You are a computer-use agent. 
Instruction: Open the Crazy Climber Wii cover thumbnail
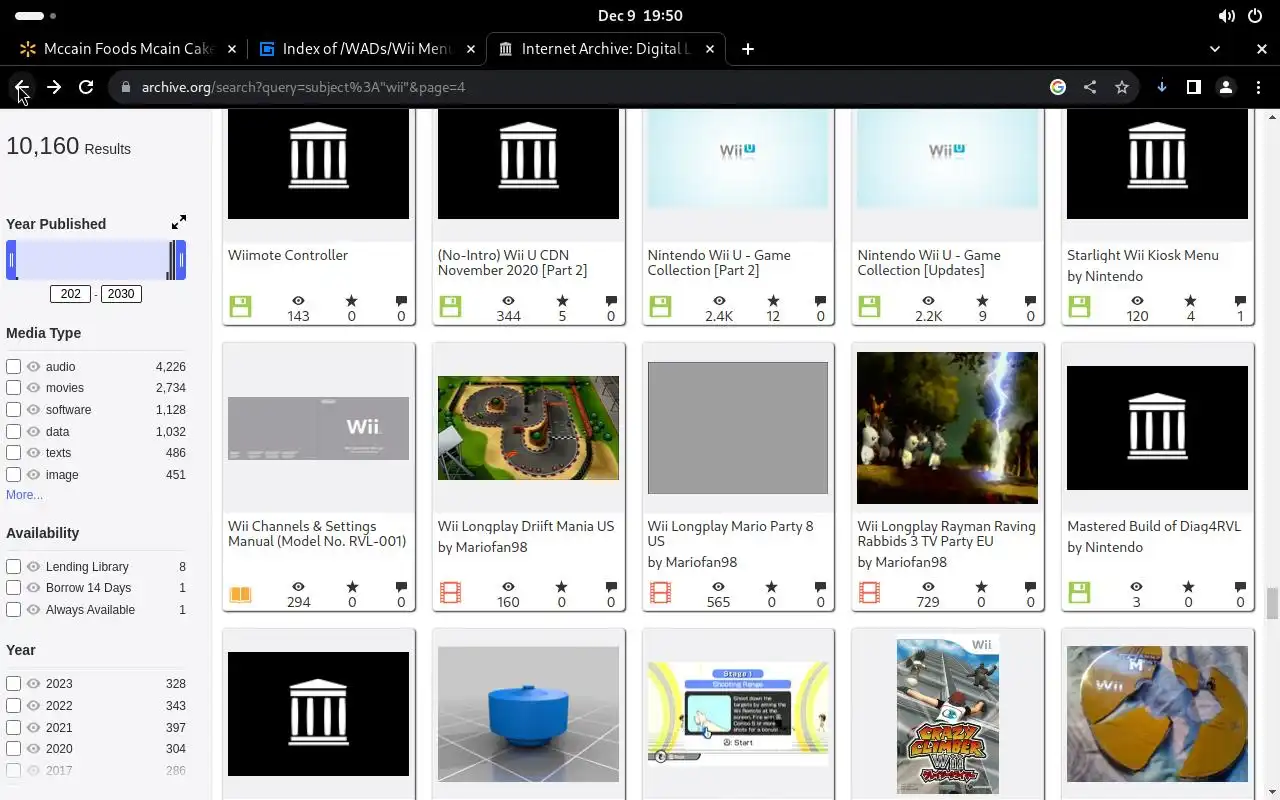coord(947,715)
